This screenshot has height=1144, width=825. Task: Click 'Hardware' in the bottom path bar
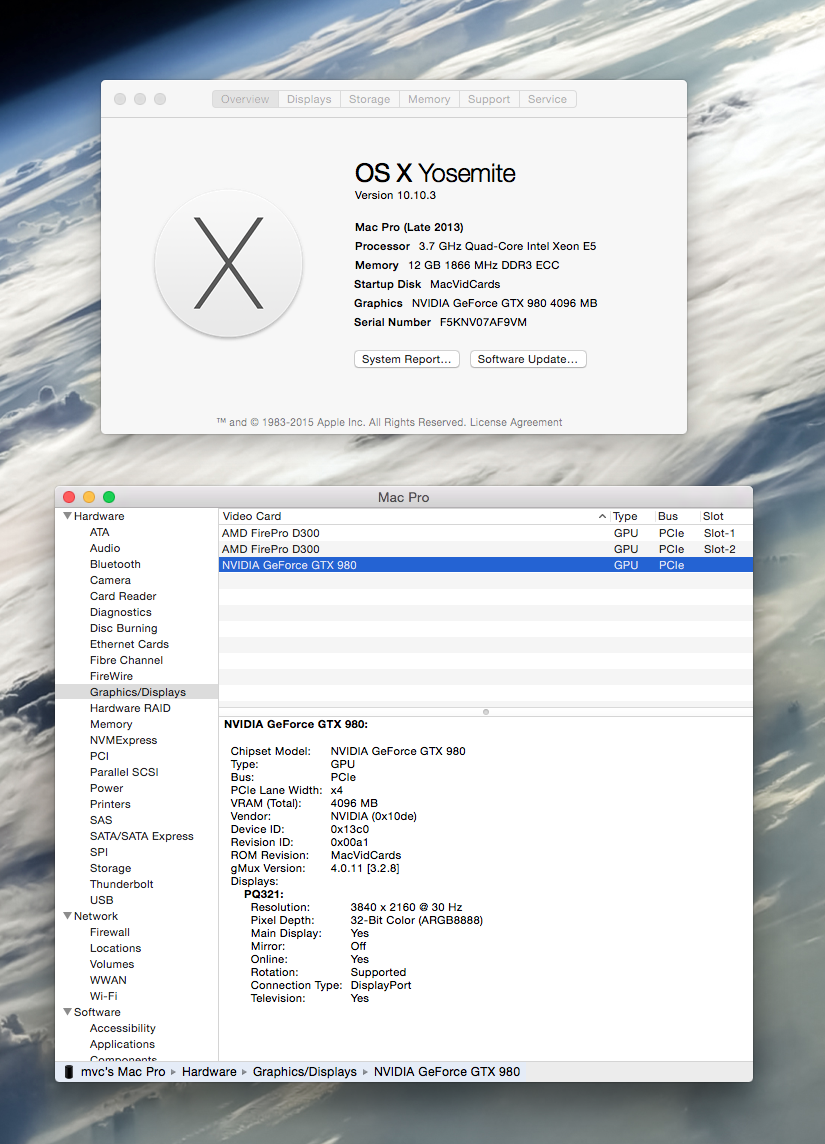coord(209,1072)
